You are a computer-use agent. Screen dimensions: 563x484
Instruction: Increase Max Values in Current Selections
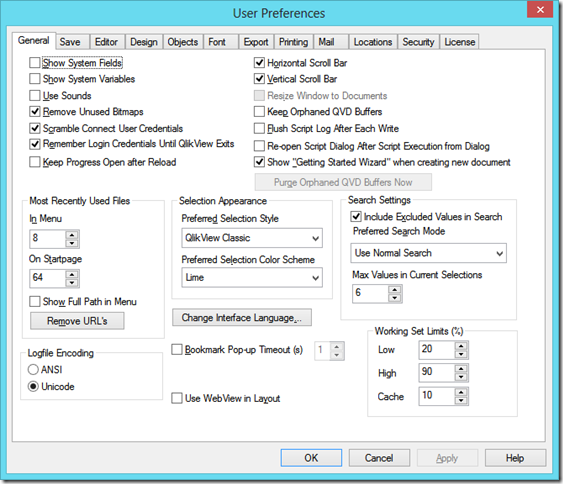pyautogui.click(x=395, y=290)
